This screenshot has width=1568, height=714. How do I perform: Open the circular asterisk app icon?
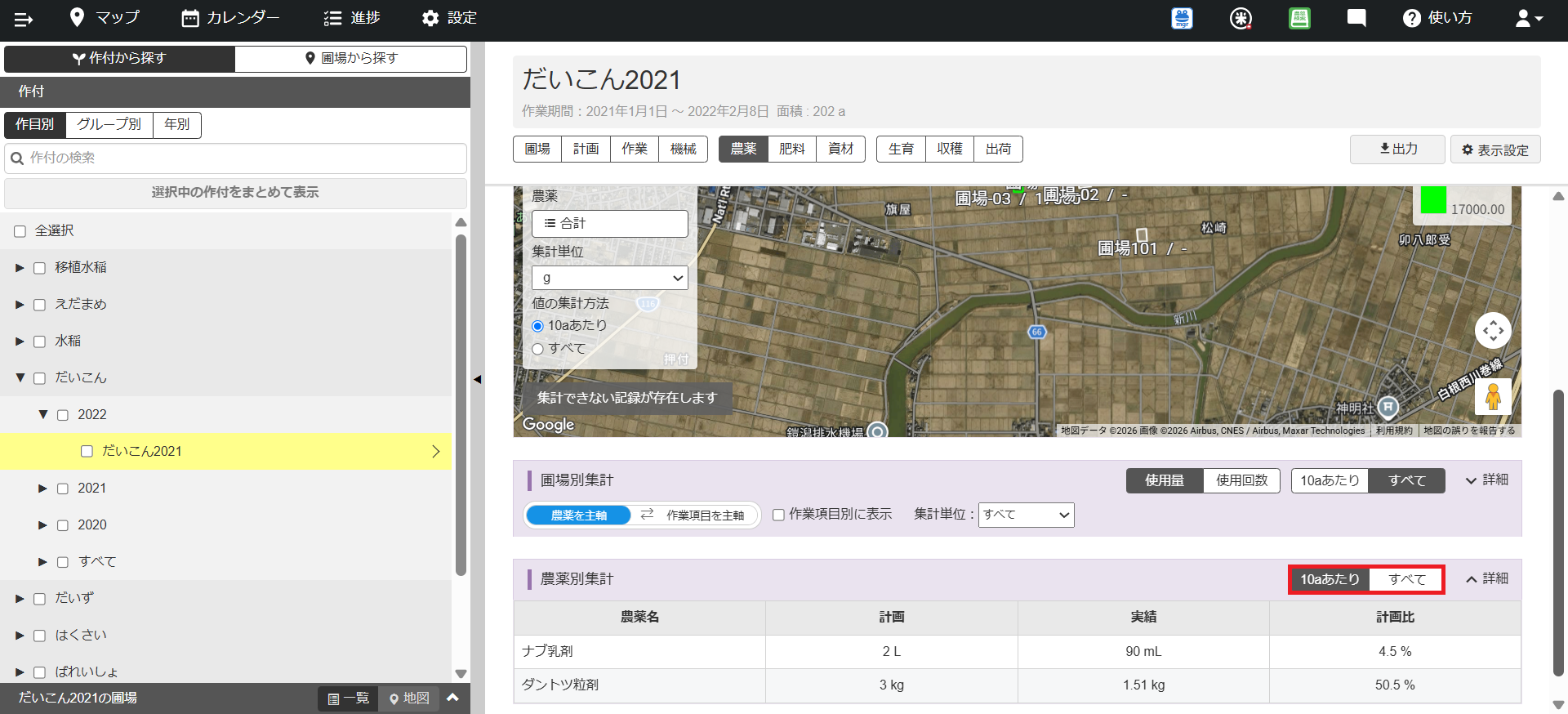[x=1241, y=18]
